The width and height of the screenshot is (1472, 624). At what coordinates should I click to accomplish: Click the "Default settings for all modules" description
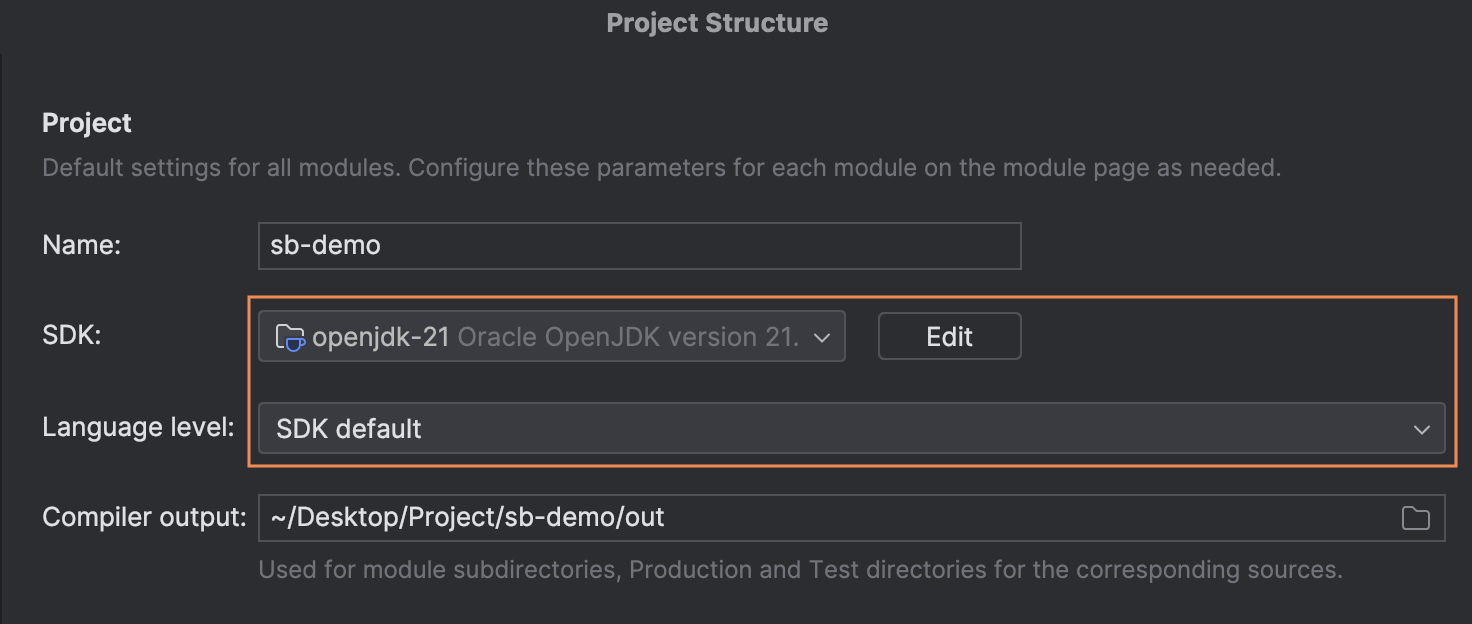click(x=660, y=167)
